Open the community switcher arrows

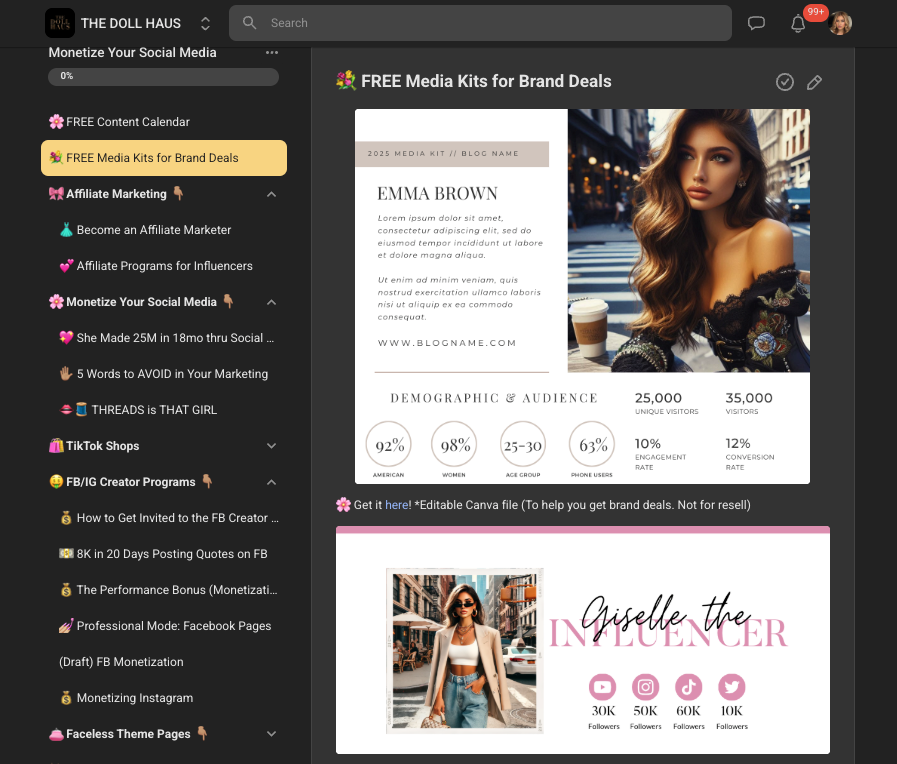205,23
